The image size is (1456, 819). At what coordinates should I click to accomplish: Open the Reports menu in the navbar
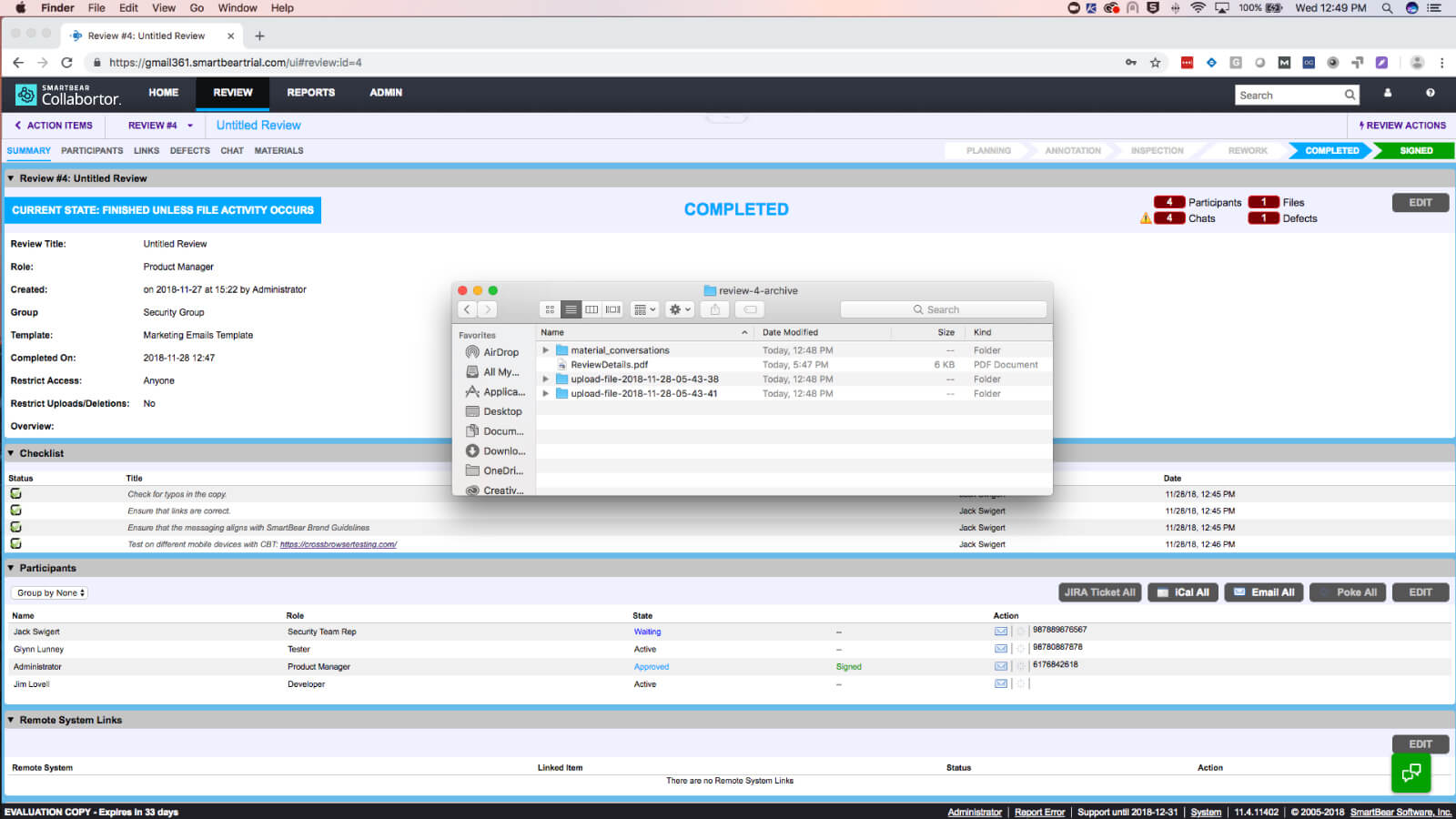point(310,93)
